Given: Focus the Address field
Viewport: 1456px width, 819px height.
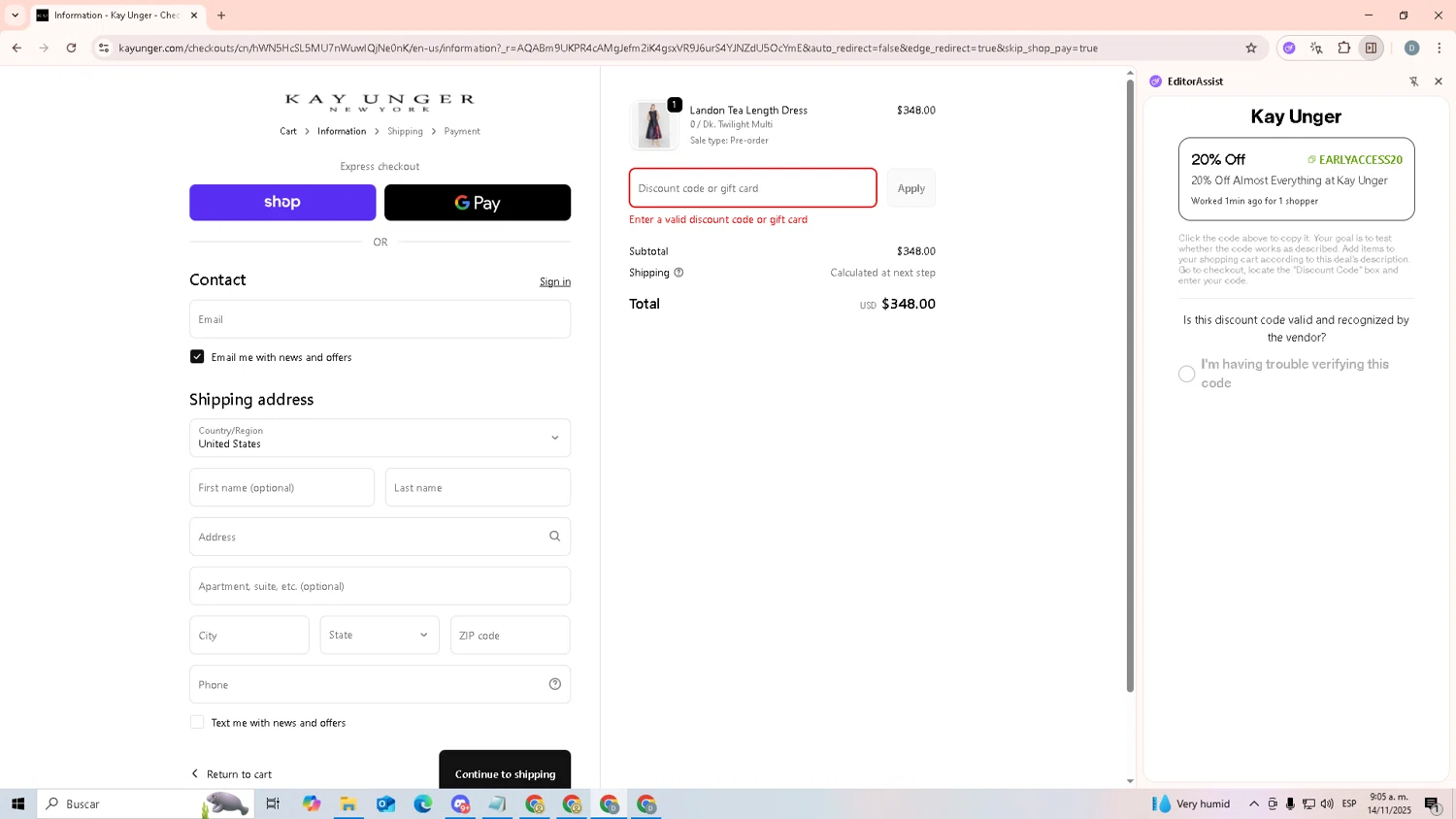Looking at the screenshot, I should pos(380,537).
